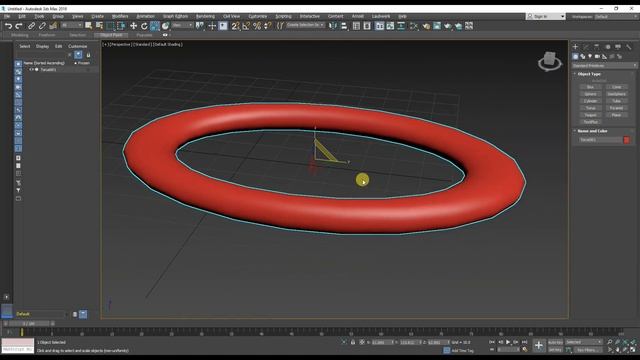Activate the Select Object tool
The height and width of the screenshot is (360, 640).
pyautogui.click(x=89, y=26)
